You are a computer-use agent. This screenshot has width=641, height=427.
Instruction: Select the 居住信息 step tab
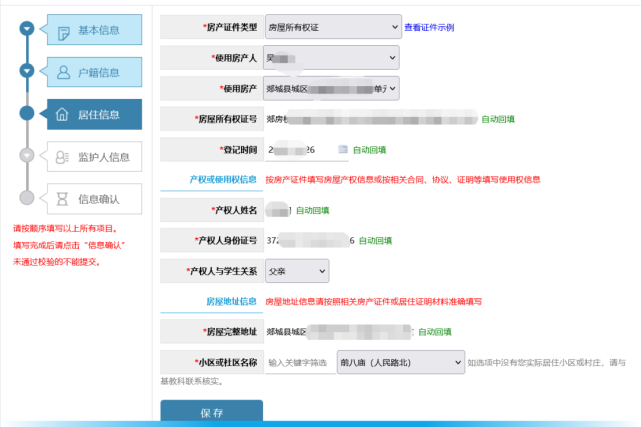click(x=94, y=114)
